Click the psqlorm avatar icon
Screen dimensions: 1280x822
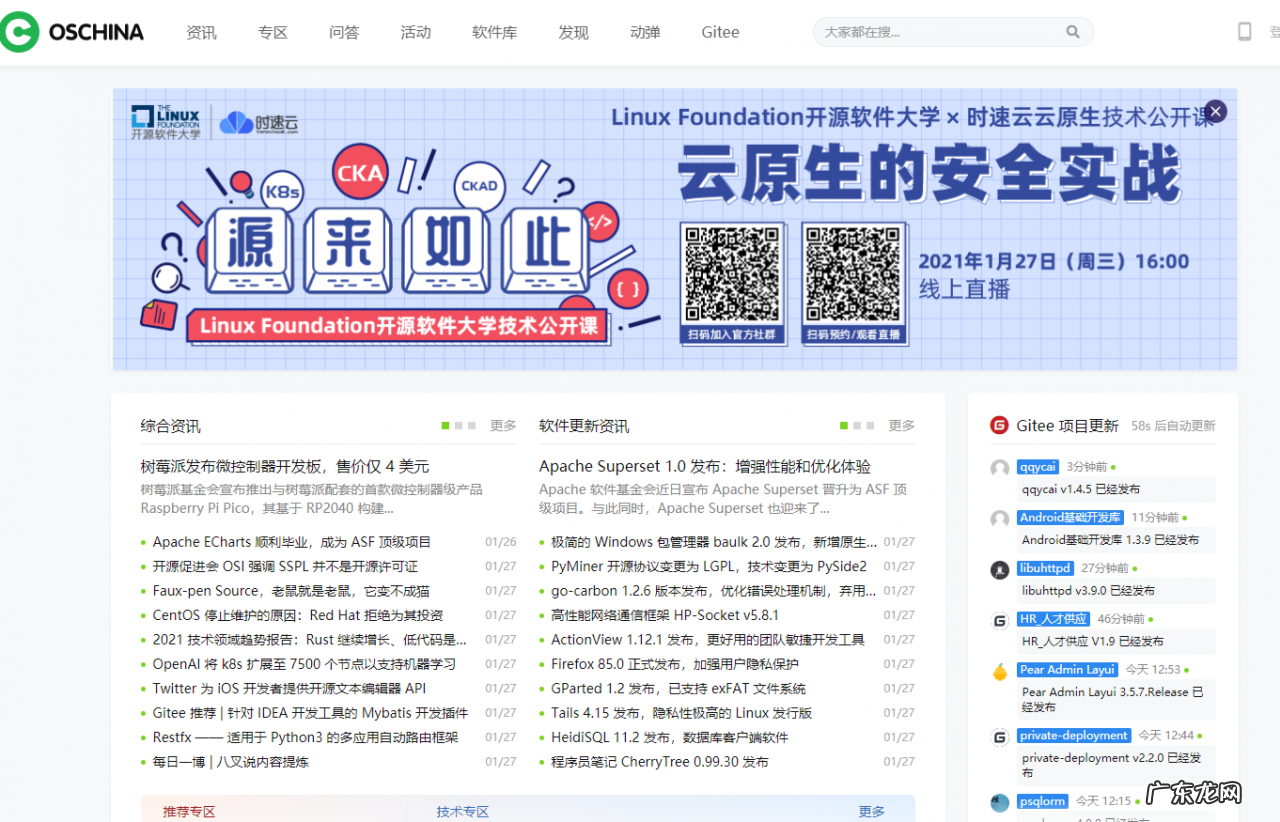[999, 802]
